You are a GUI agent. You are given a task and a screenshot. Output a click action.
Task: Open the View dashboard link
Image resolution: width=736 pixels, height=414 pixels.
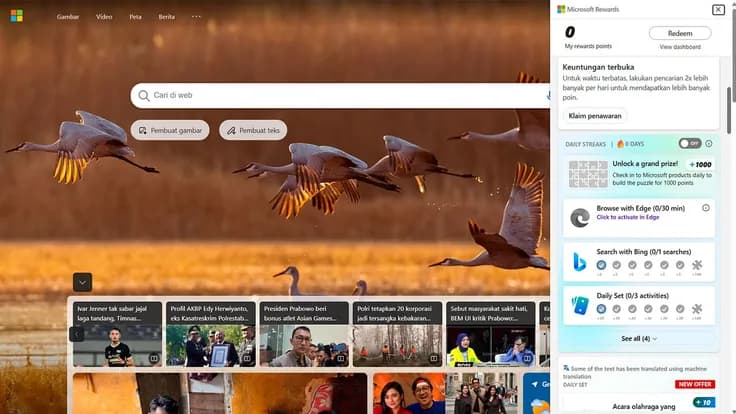(680, 47)
